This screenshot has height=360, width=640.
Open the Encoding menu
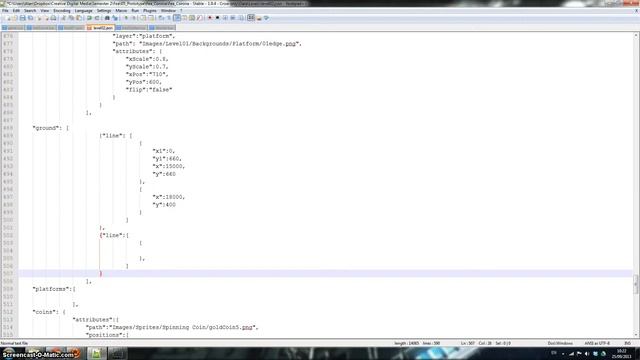point(62,11)
